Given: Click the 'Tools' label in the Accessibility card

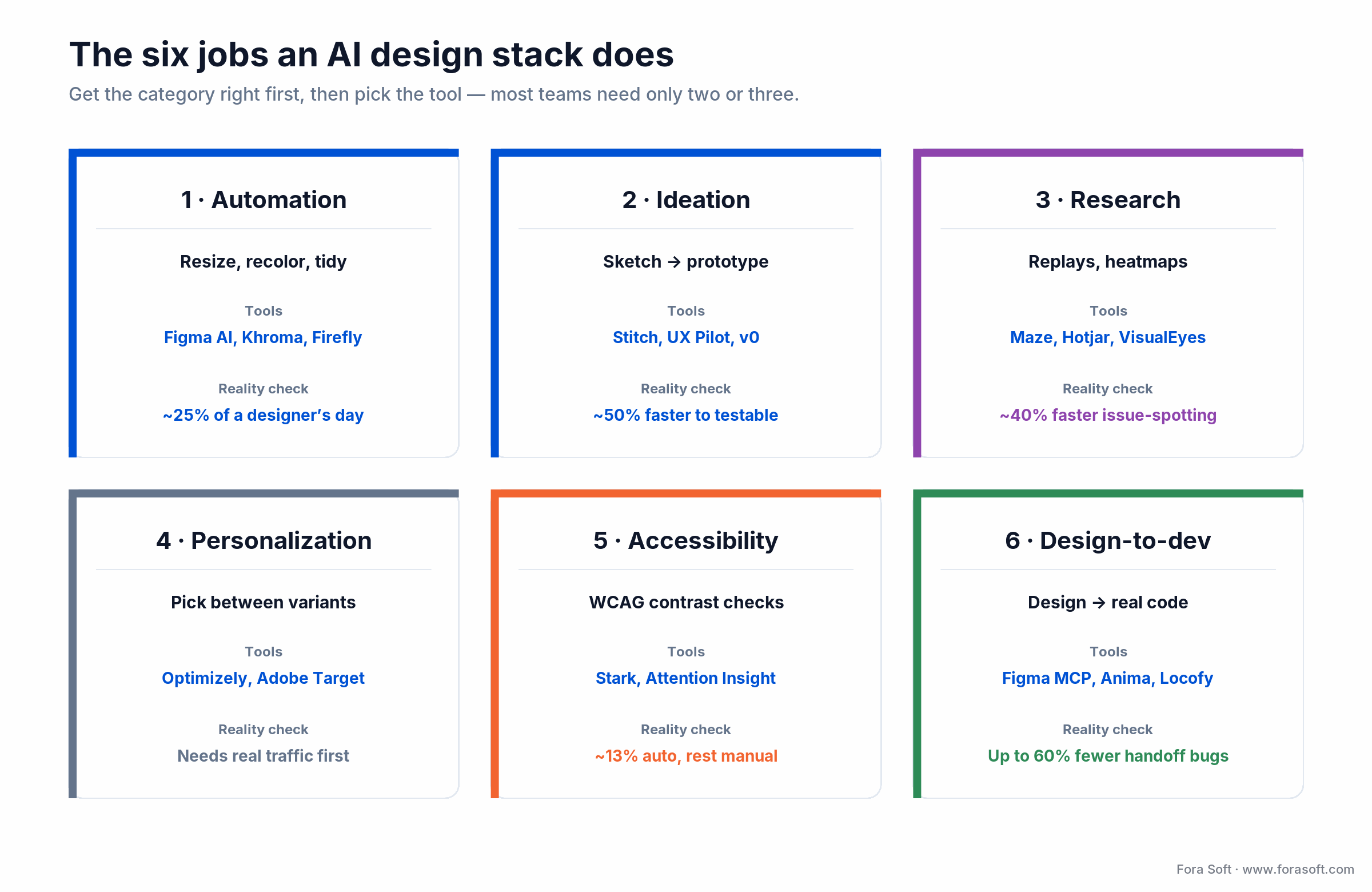Looking at the screenshot, I should click(686, 651).
